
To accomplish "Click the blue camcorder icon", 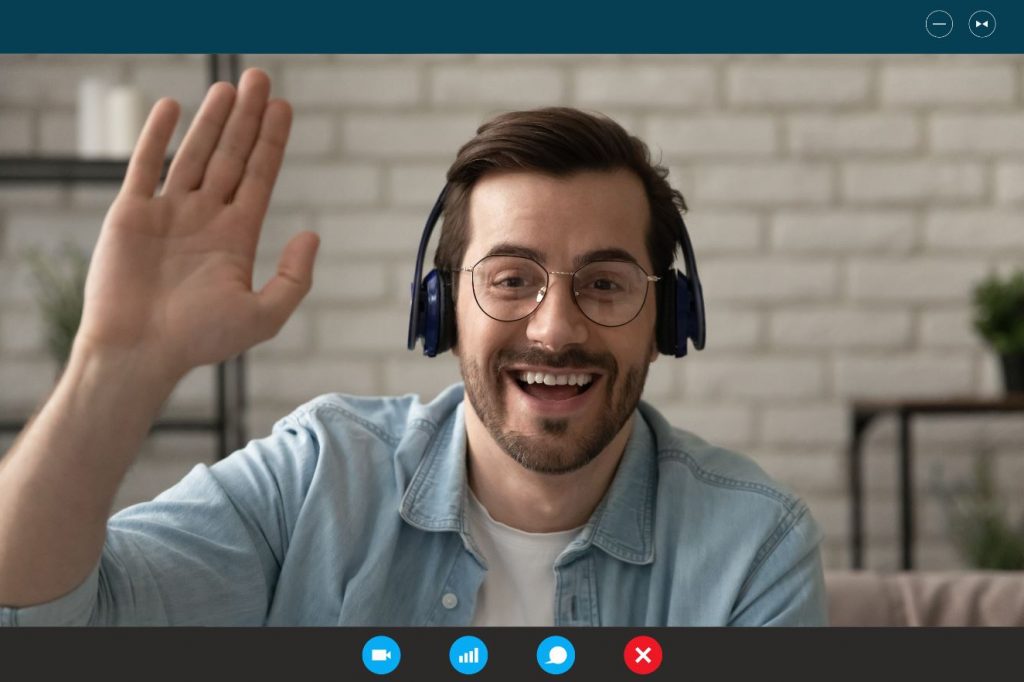I will (x=381, y=655).
